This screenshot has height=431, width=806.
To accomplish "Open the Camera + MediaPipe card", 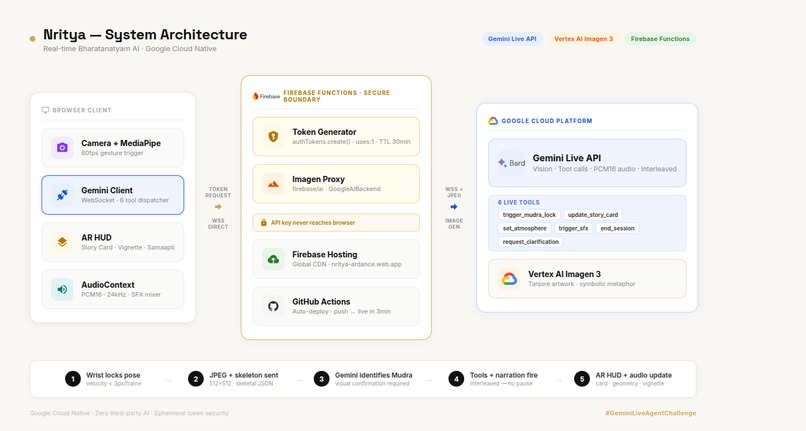I will coord(113,148).
